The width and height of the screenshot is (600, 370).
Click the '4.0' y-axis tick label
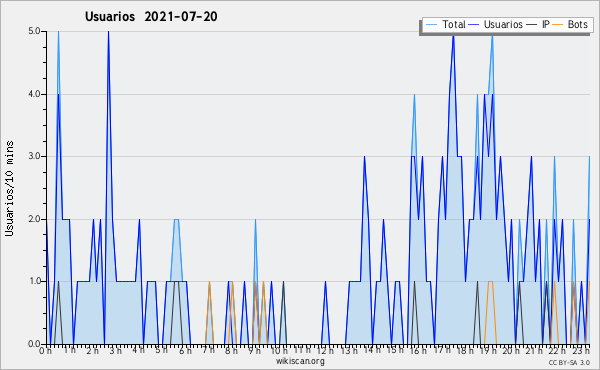pyautogui.click(x=34, y=94)
